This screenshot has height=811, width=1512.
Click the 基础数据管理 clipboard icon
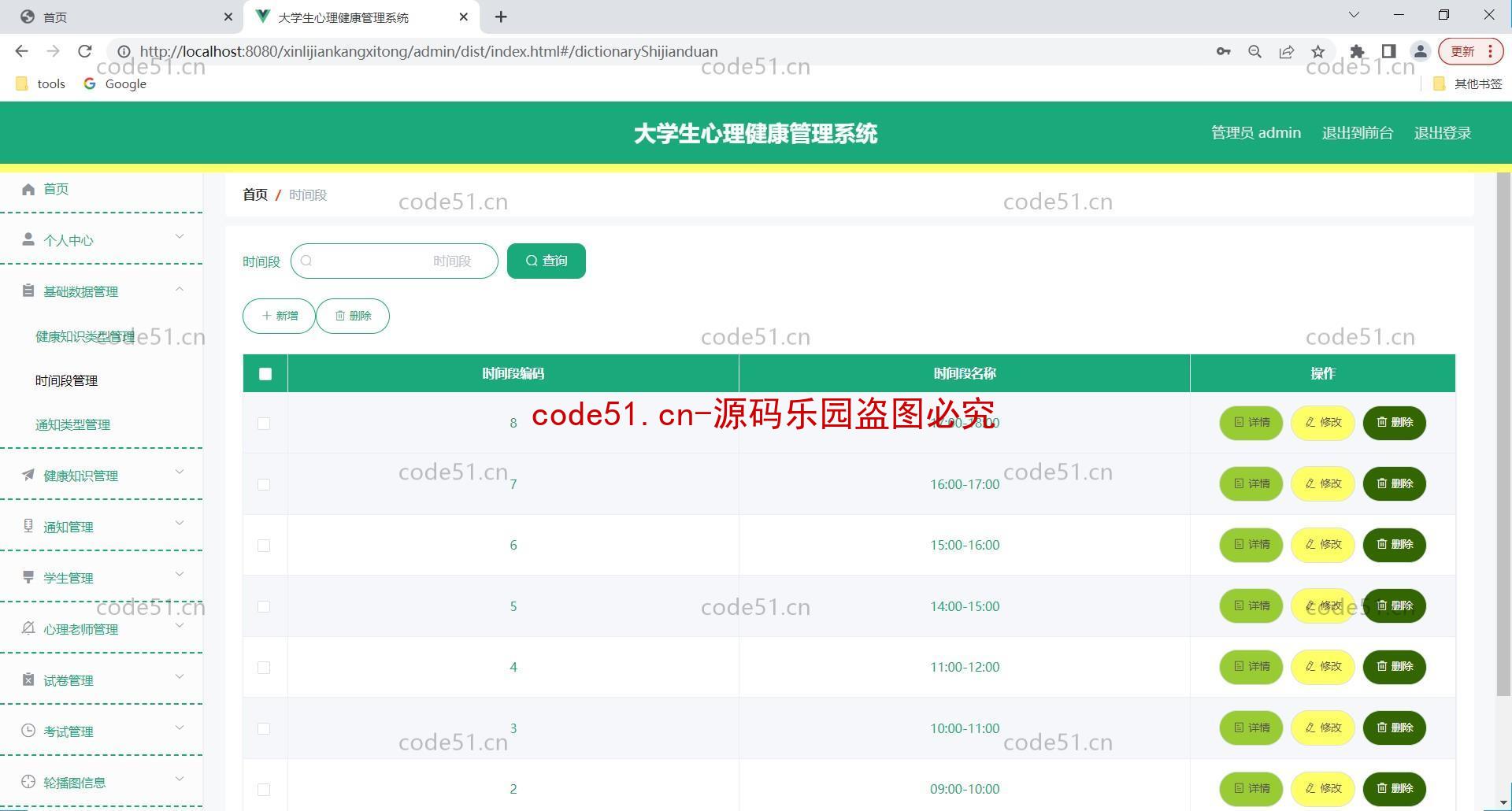point(28,291)
